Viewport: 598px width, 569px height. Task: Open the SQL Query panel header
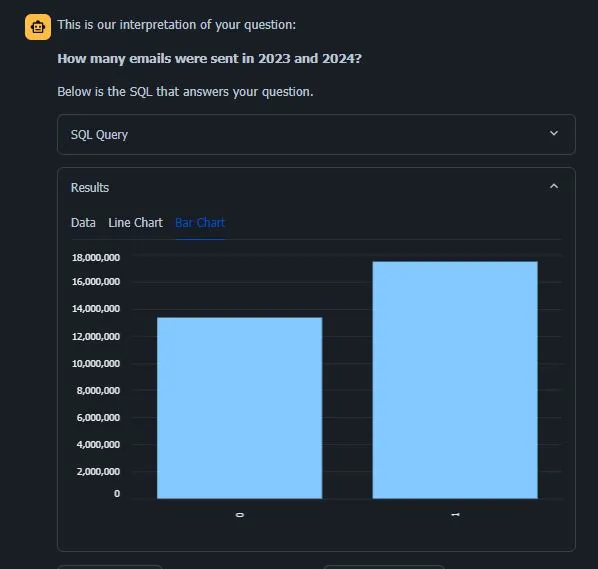click(316, 134)
